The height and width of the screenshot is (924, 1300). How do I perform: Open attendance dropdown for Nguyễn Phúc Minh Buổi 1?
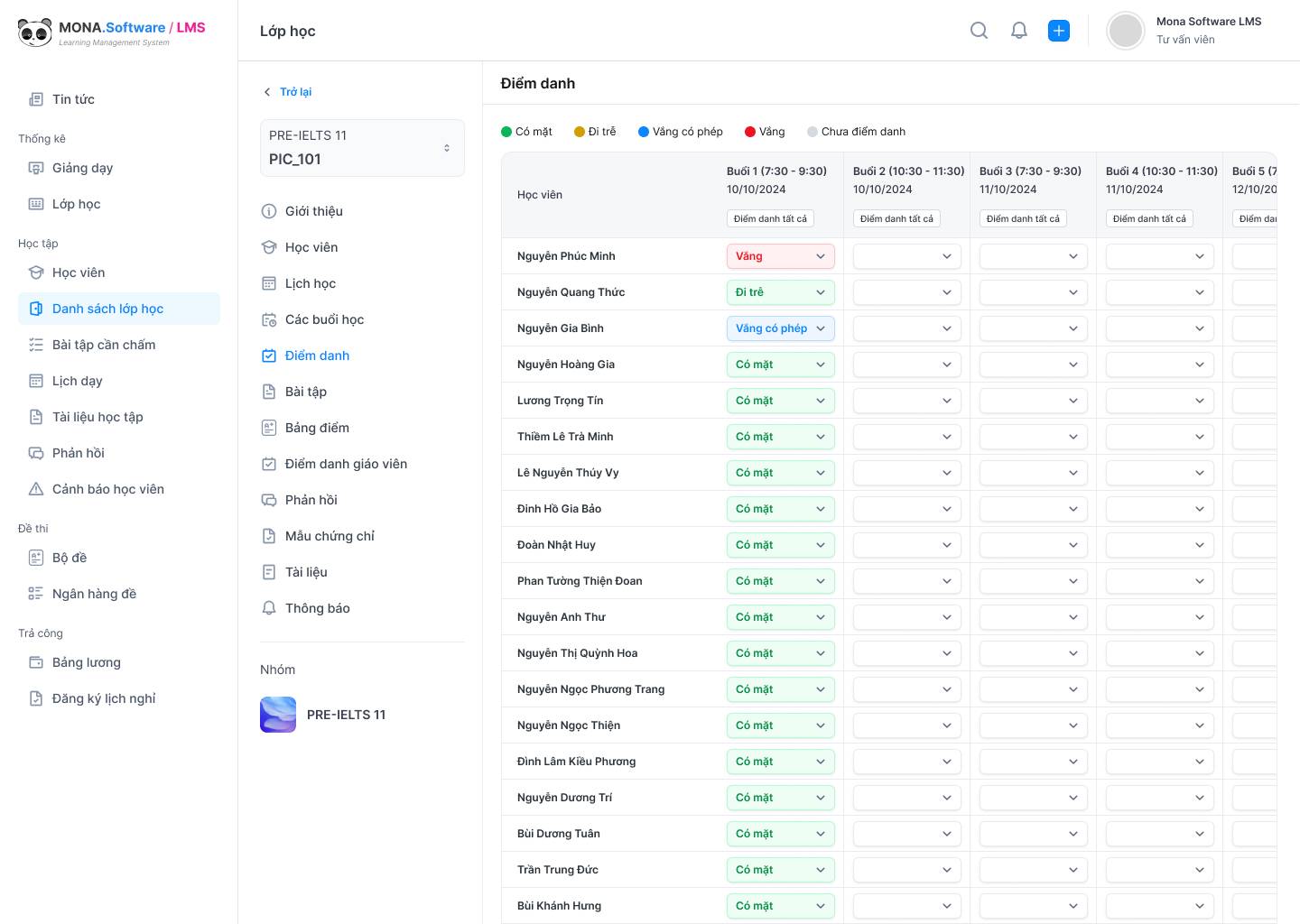click(x=781, y=256)
